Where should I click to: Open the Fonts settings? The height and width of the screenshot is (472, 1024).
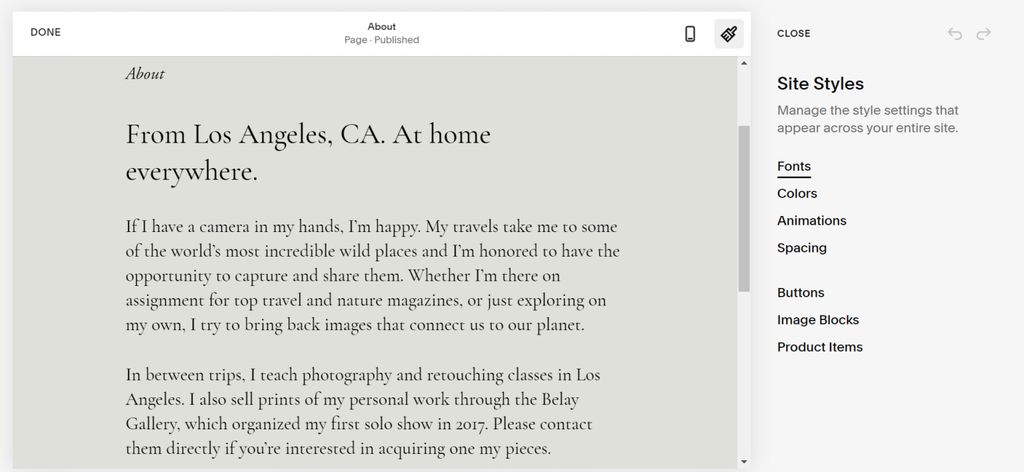click(x=793, y=166)
